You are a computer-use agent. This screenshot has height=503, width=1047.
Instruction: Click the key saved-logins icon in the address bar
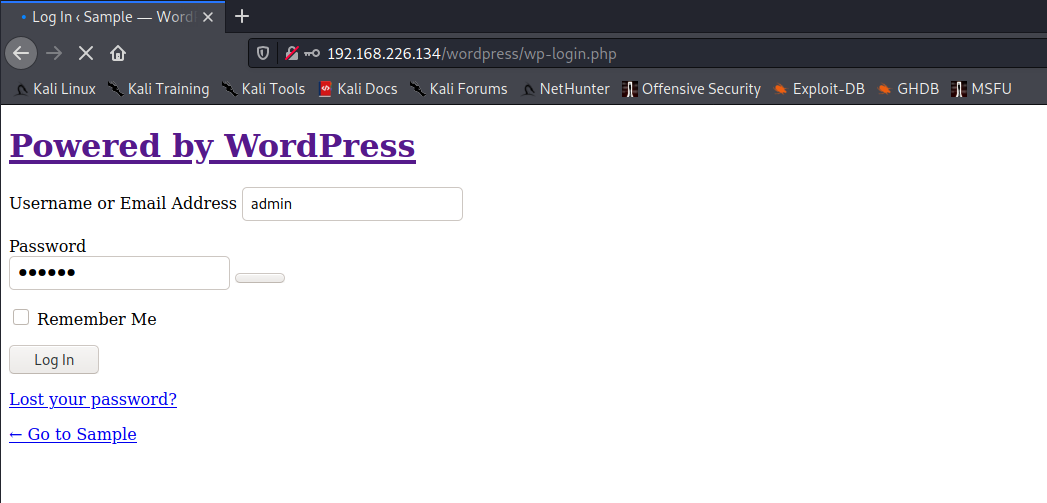[x=312, y=53]
